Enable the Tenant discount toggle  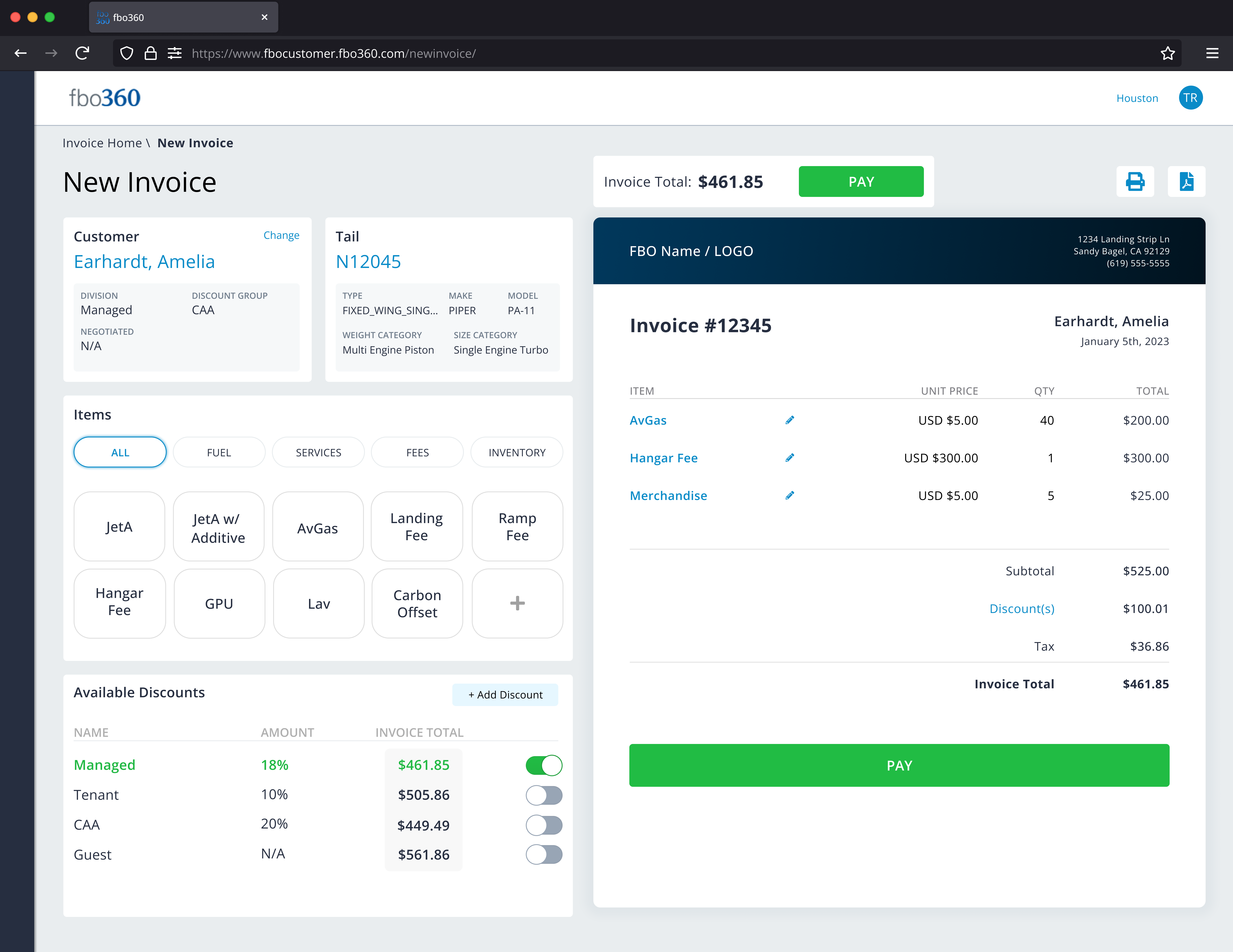click(x=544, y=795)
